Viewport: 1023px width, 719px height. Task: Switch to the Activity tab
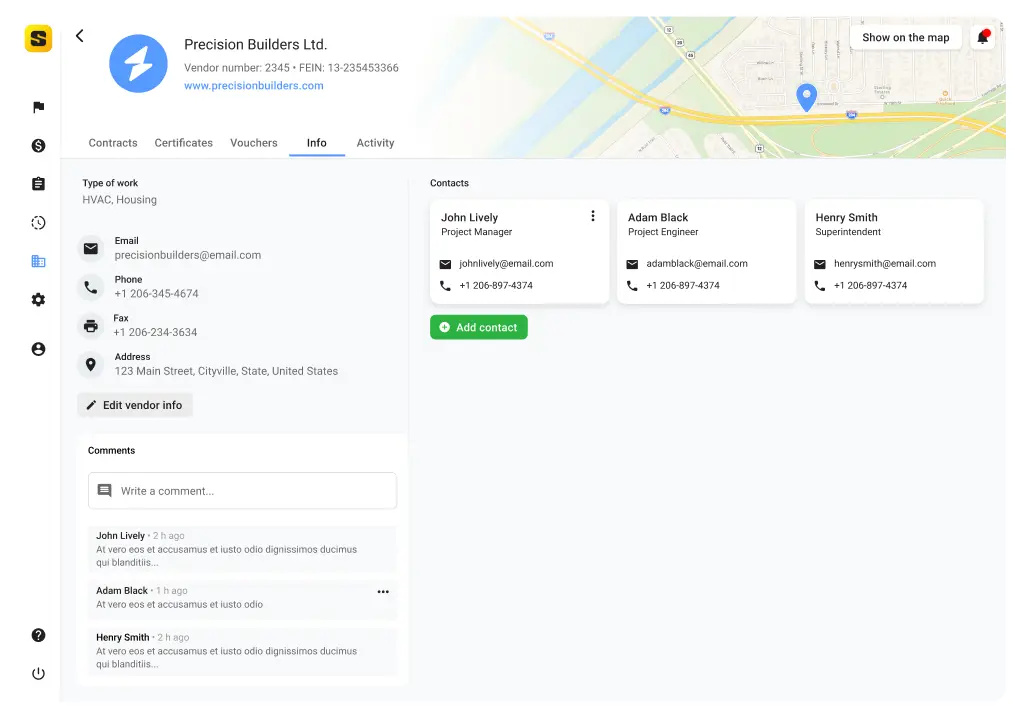tap(375, 143)
